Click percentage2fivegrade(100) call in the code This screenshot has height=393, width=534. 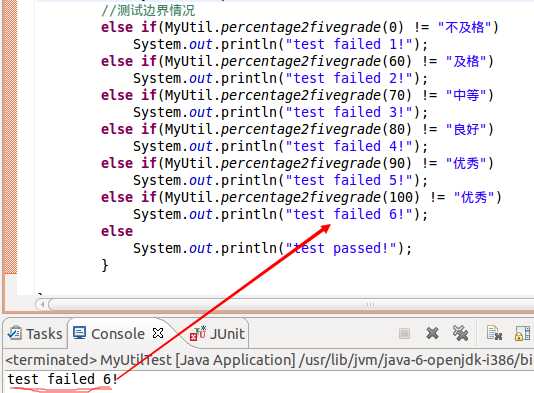coord(320,198)
